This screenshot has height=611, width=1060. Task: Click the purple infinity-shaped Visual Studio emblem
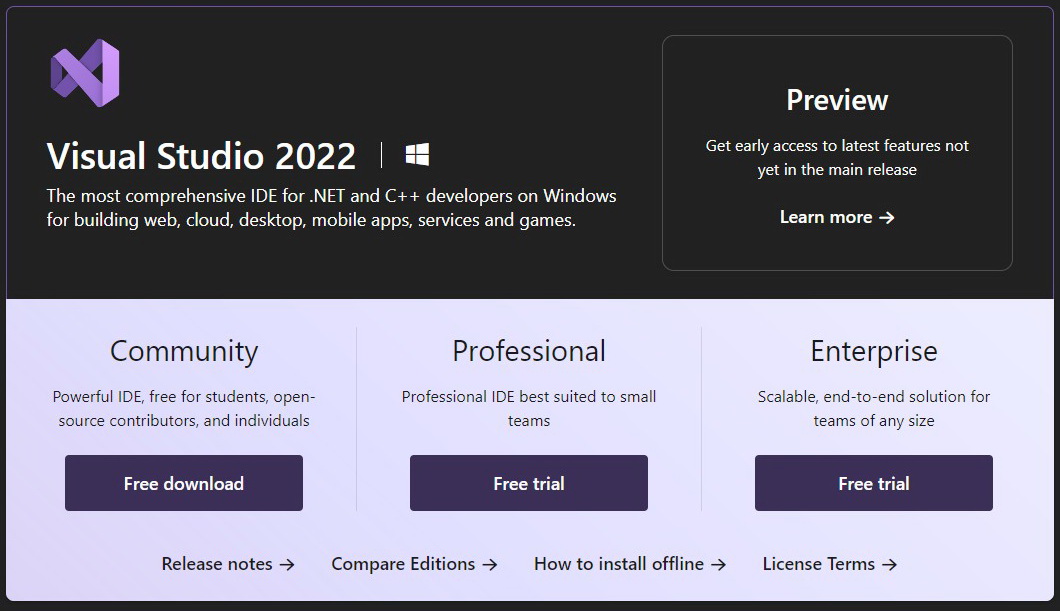(84, 71)
